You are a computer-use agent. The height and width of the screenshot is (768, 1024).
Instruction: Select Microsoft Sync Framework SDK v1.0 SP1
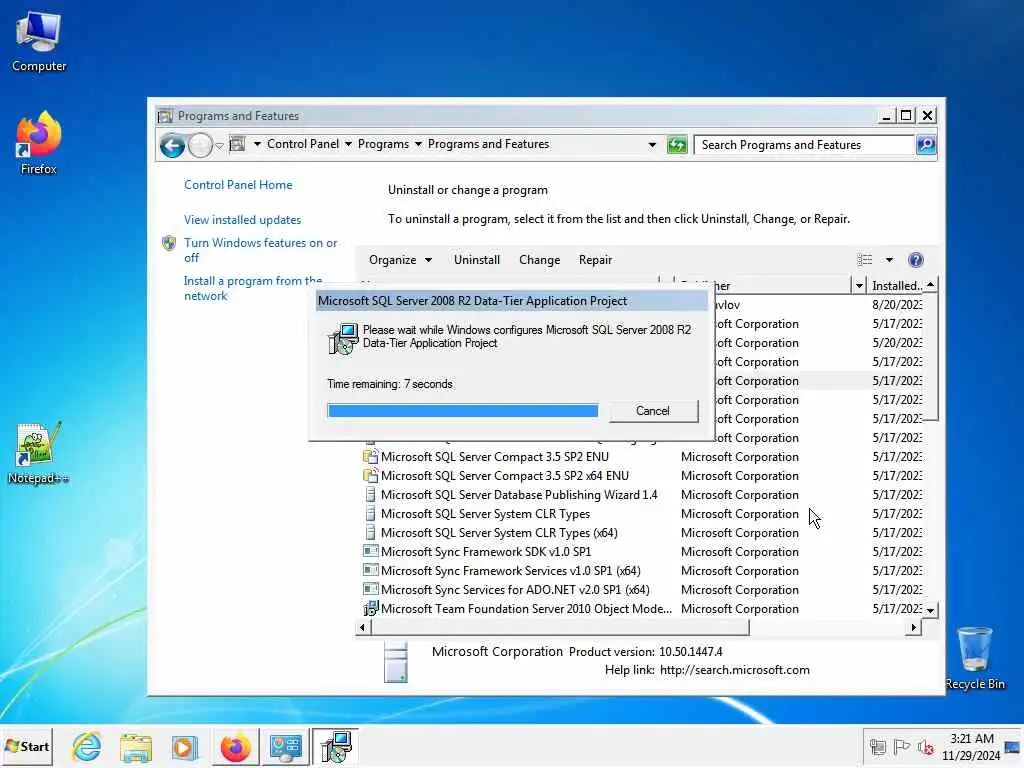pyautogui.click(x=486, y=552)
